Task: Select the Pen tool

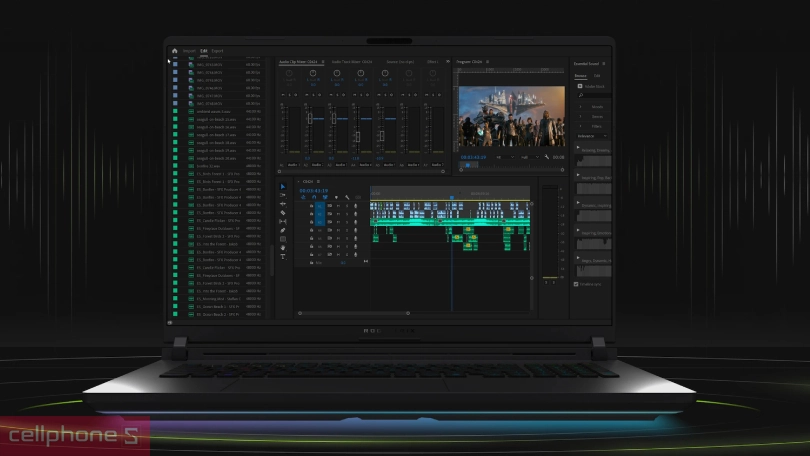Action: click(283, 230)
